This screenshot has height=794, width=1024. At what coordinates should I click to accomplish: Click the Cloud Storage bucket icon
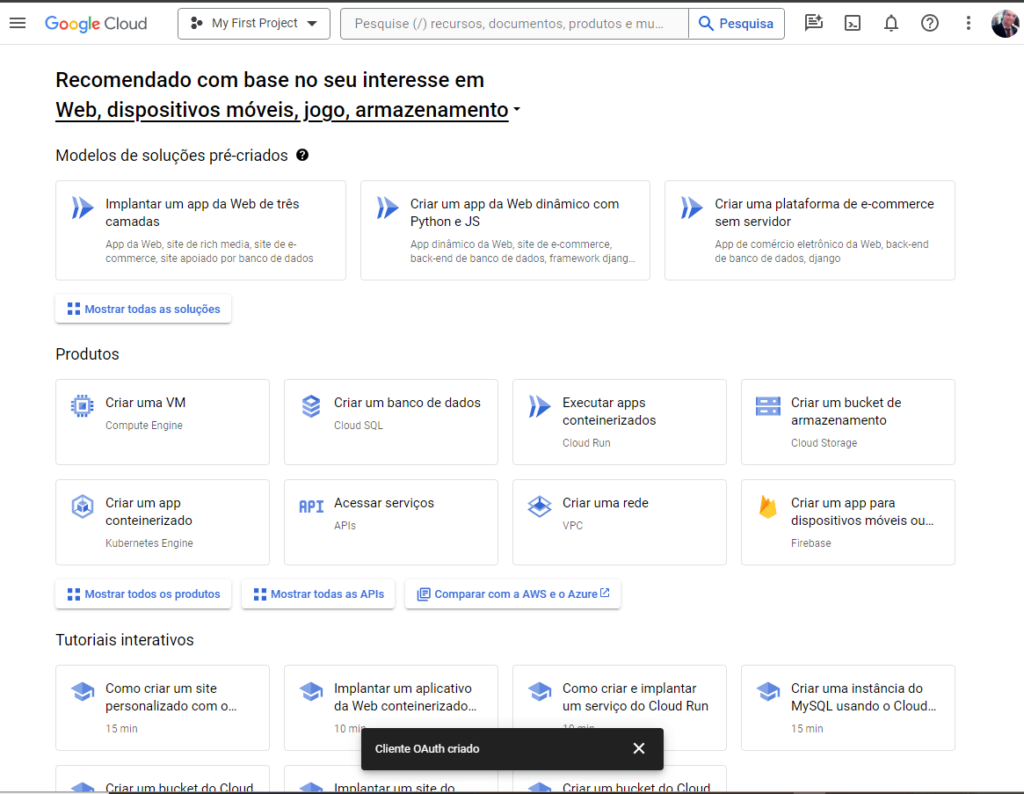click(768, 406)
